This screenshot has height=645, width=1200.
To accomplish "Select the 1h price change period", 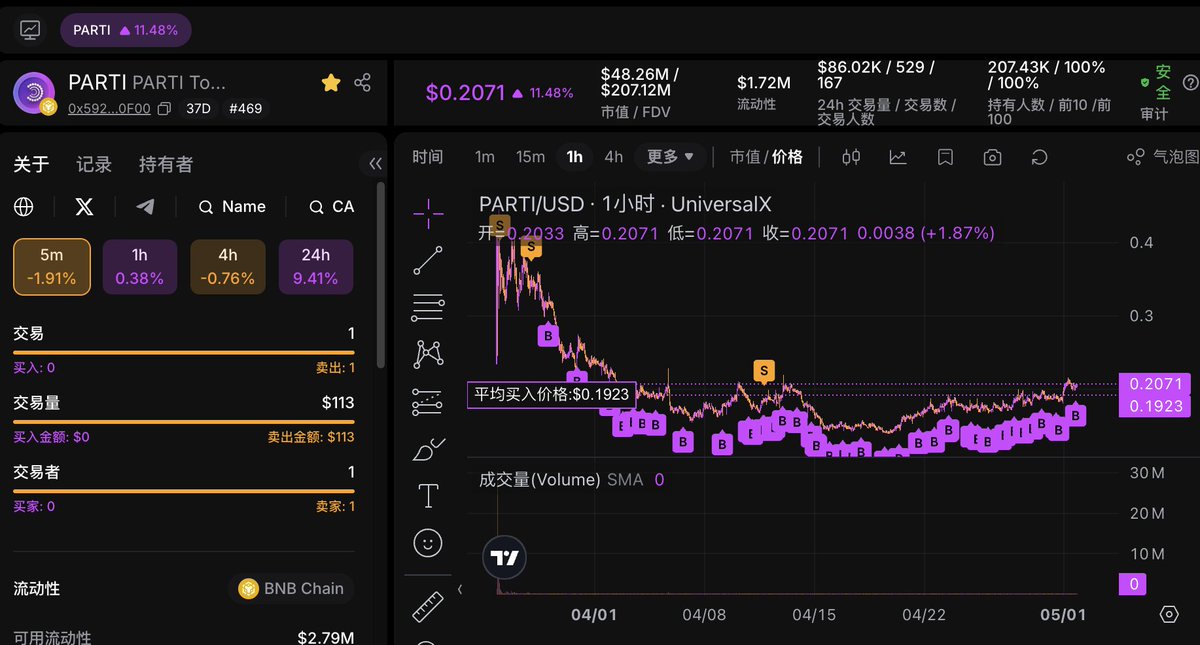I will [x=140, y=267].
